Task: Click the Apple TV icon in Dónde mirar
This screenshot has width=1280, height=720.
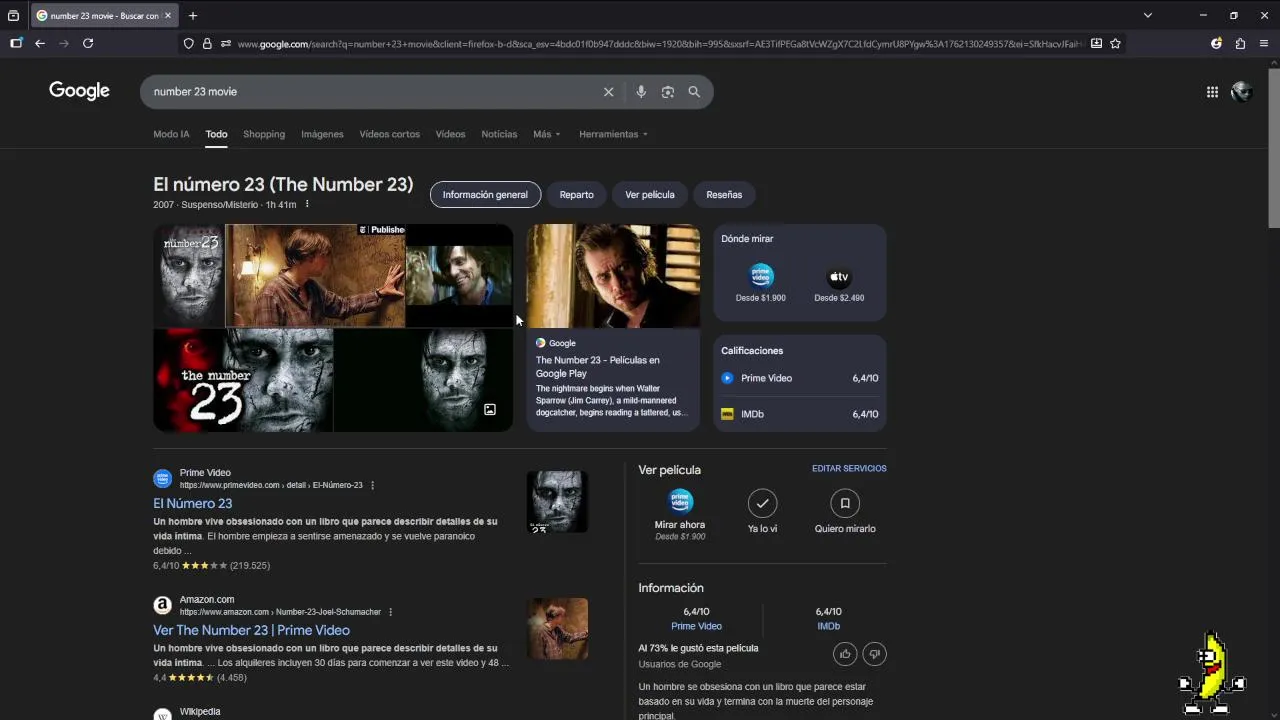Action: click(x=839, y=277)
